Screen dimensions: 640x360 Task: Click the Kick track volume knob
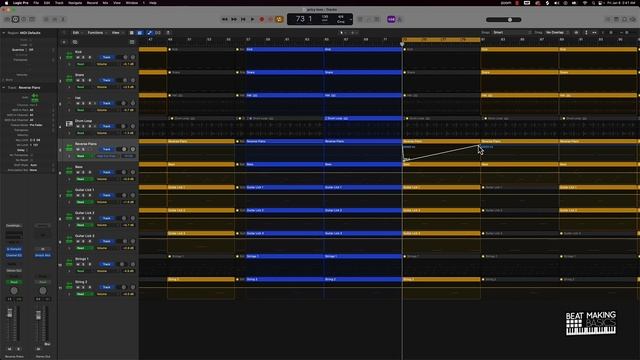pos(124,57)
